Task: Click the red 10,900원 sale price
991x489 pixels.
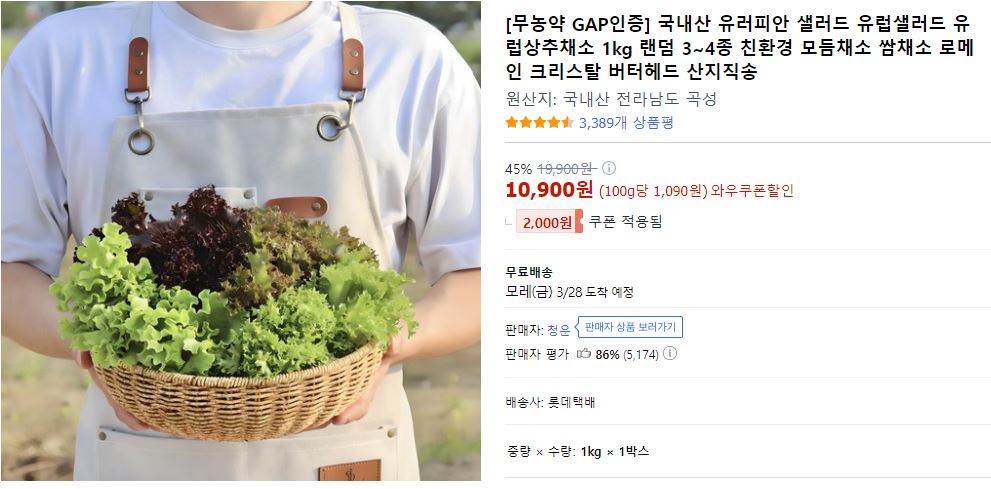Action: 549,190
